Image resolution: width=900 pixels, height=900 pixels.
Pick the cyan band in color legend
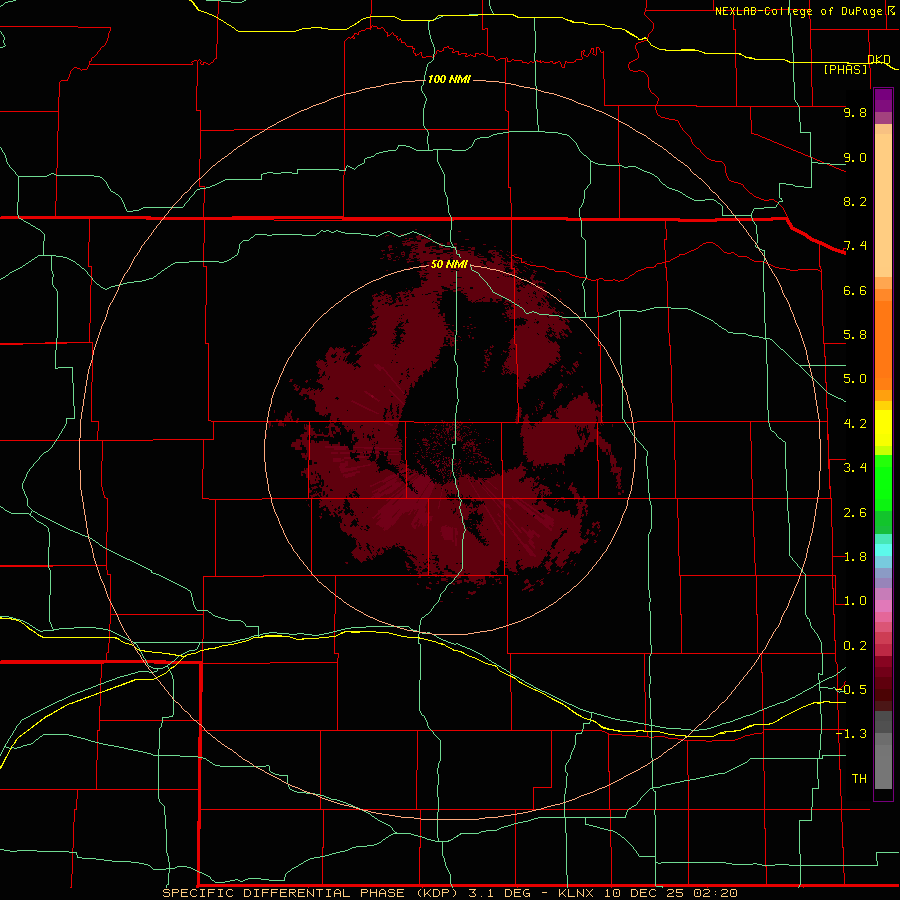[x=883, y=550]
